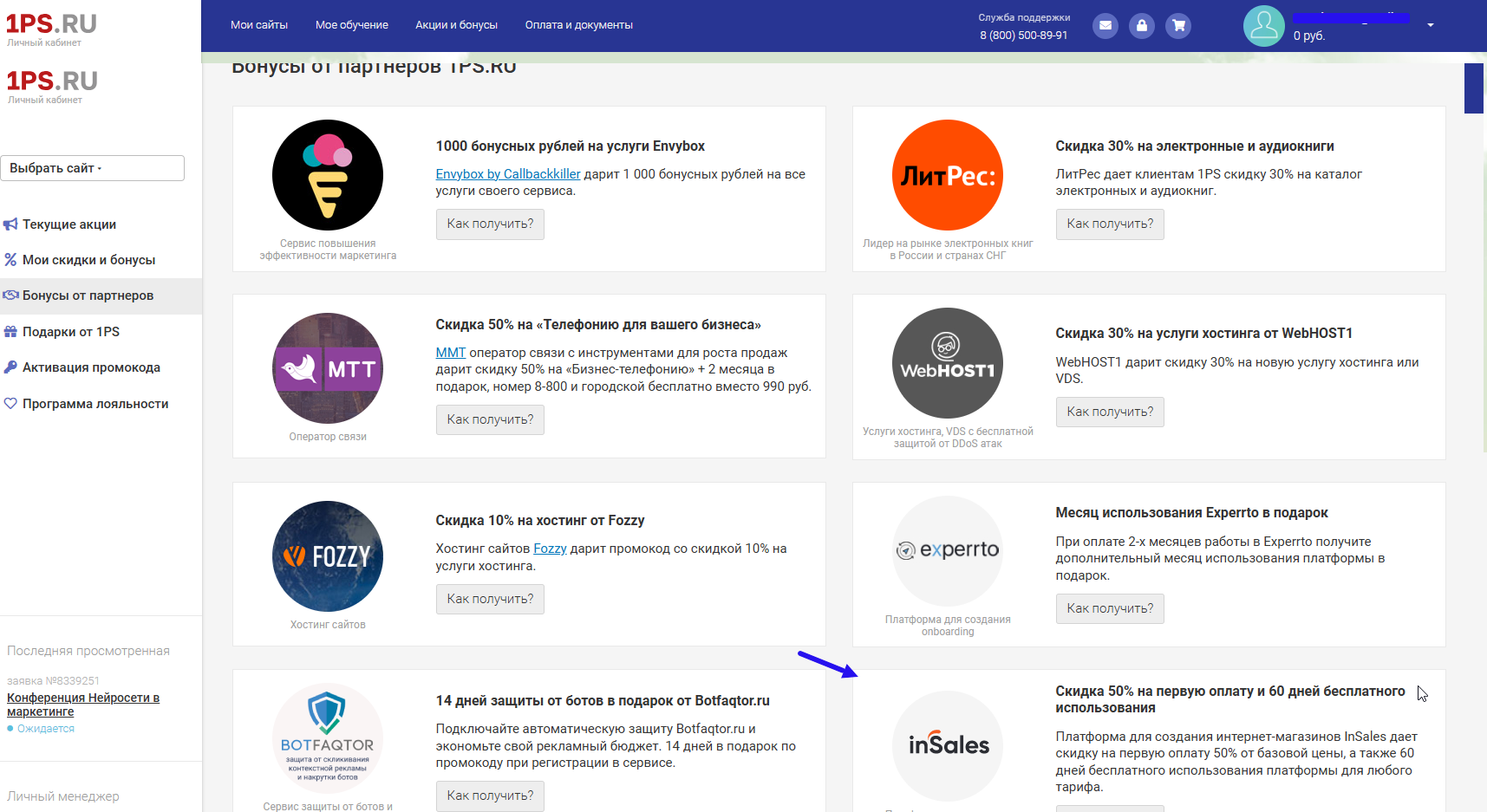Click Как получить for MTT telephony

click(490, 419)
